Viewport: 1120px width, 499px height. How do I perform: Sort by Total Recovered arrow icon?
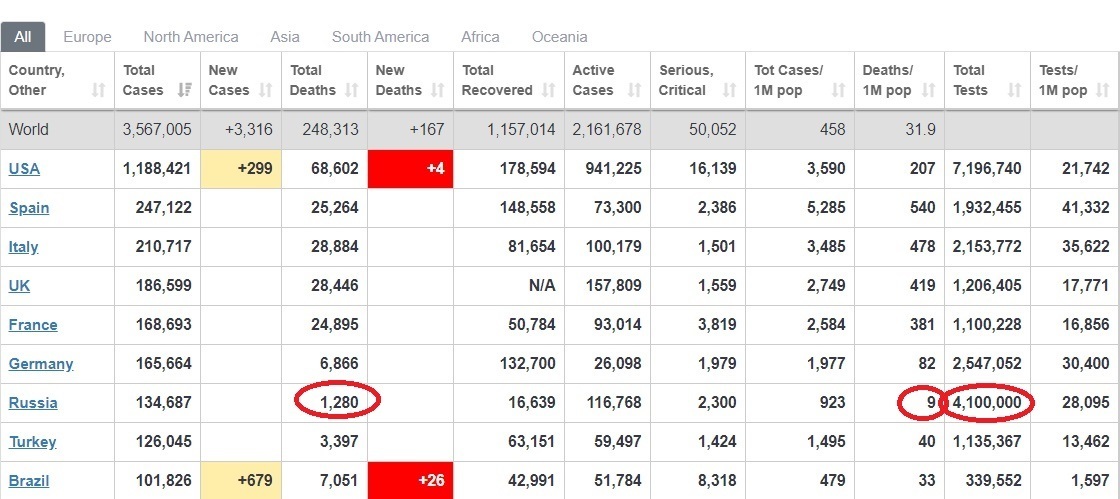(548, 90)
